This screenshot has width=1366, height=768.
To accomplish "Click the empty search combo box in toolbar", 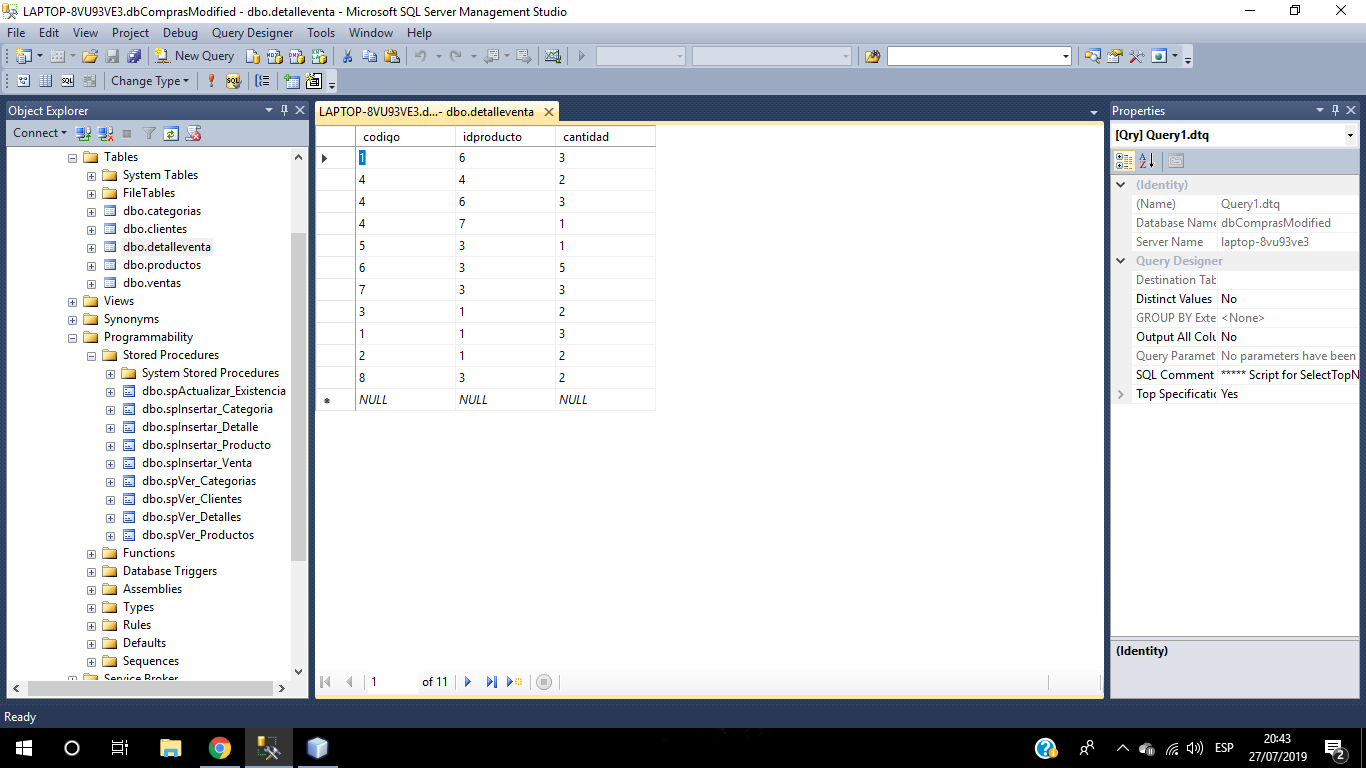I will pos(979,56).
